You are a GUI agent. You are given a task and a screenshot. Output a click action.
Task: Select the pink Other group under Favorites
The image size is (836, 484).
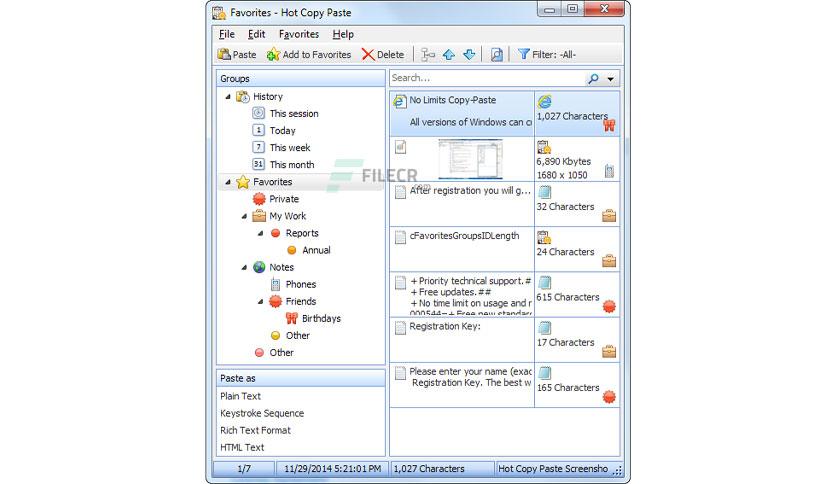coord(282,352)
